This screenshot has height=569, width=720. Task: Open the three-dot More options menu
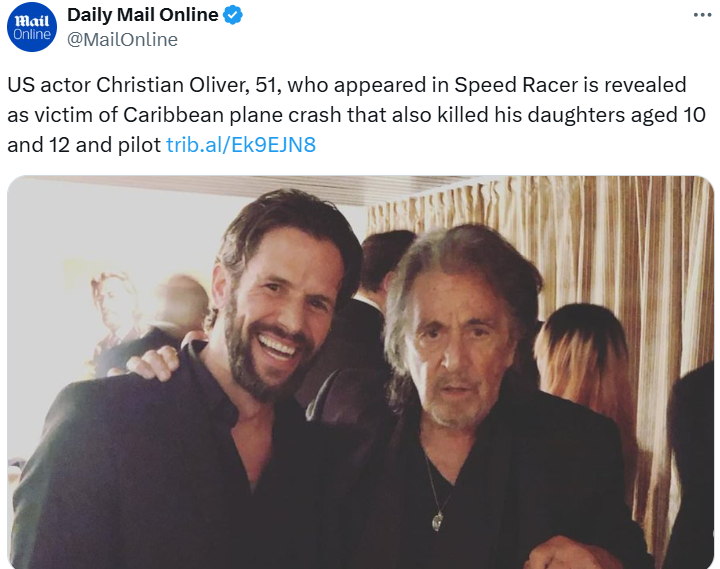703,15
